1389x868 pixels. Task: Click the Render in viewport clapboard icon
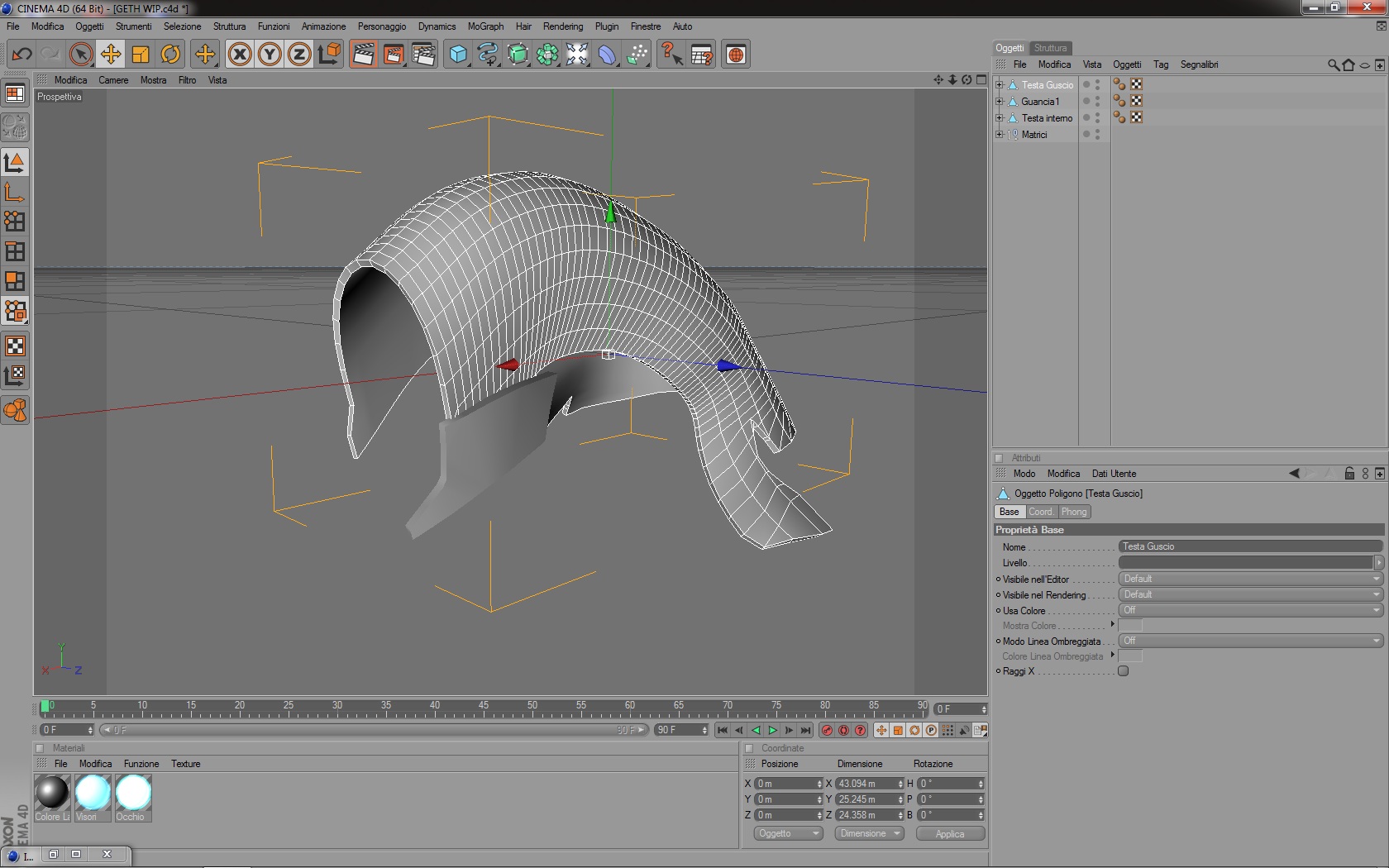point(363,55)
